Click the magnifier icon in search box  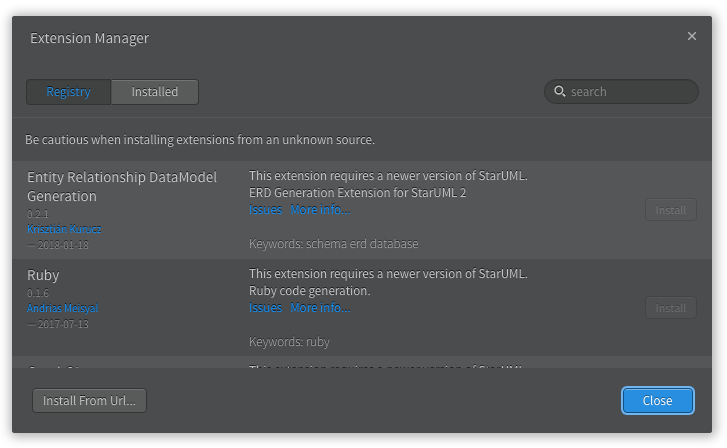[x=560, y=91]
